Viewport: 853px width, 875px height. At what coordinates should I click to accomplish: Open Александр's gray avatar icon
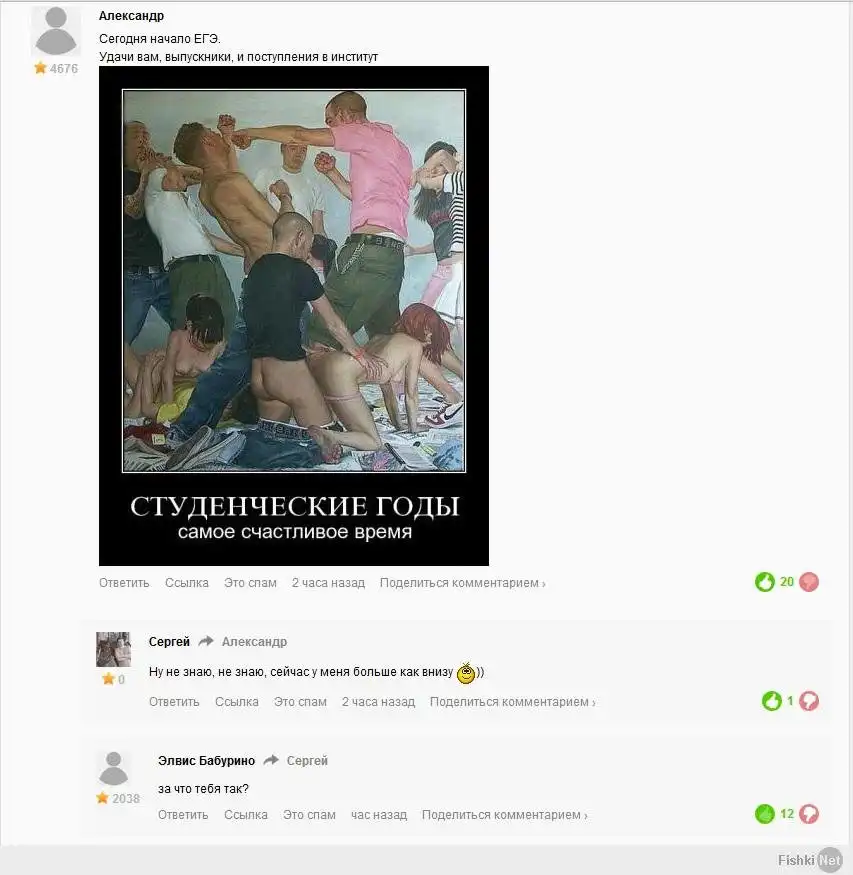[55, 31]
